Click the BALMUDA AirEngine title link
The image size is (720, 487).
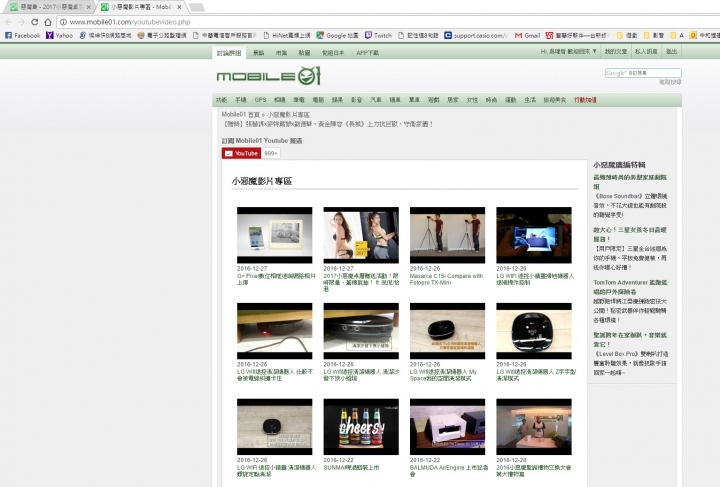(x=449, y=470)
